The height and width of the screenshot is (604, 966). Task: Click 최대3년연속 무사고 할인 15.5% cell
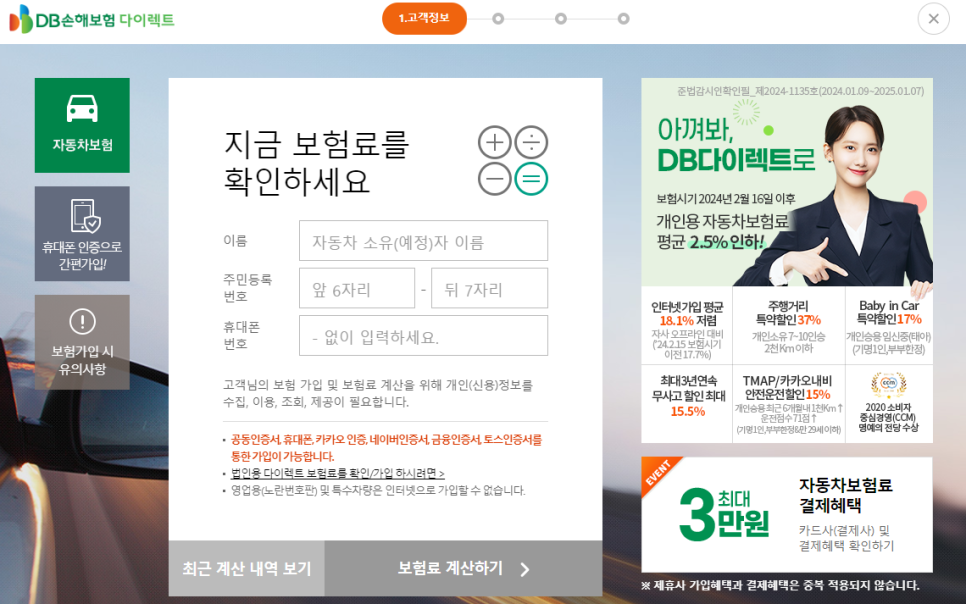tap(687, 404)
